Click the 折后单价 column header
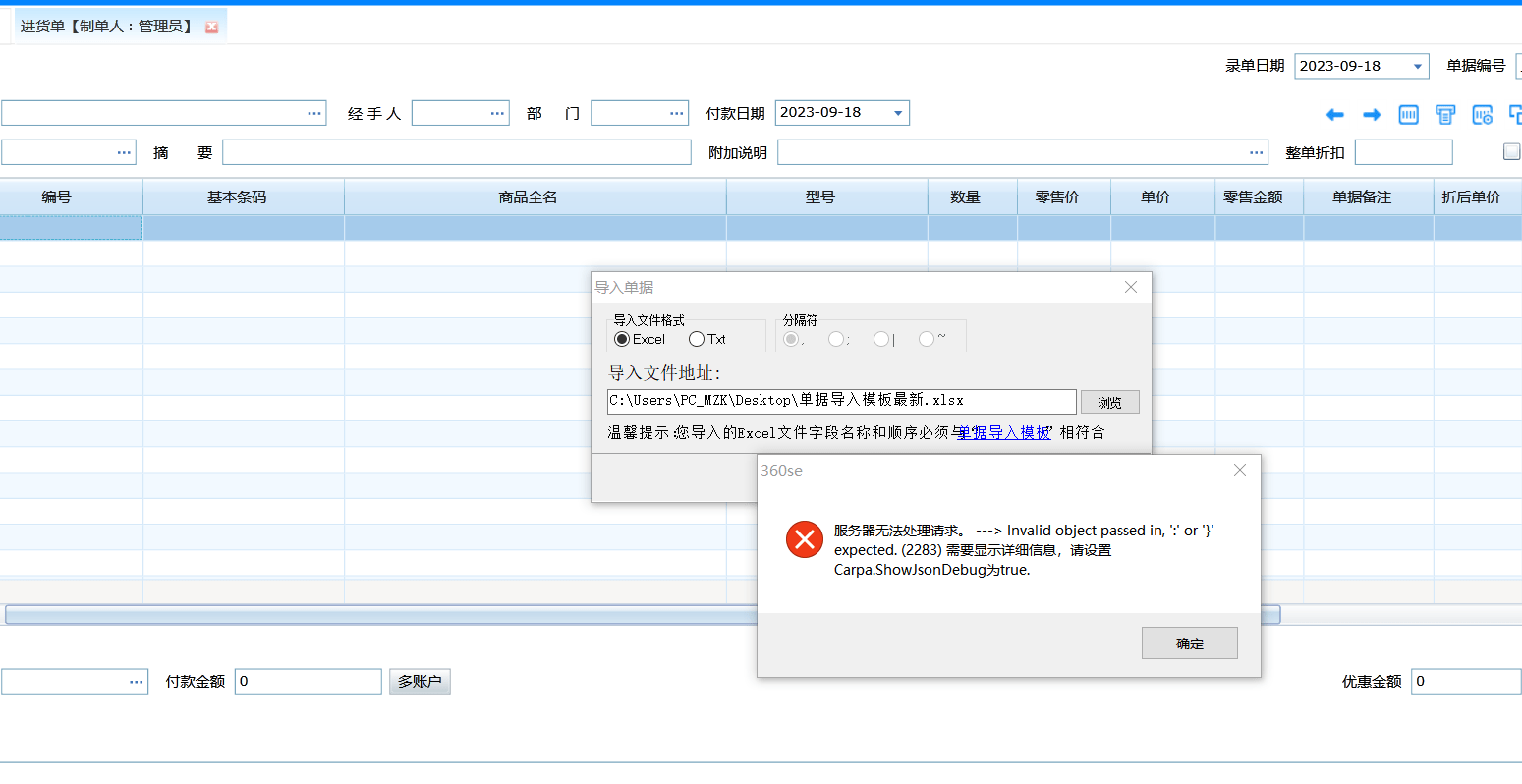1522x784 pixels. click(1478, 196)
